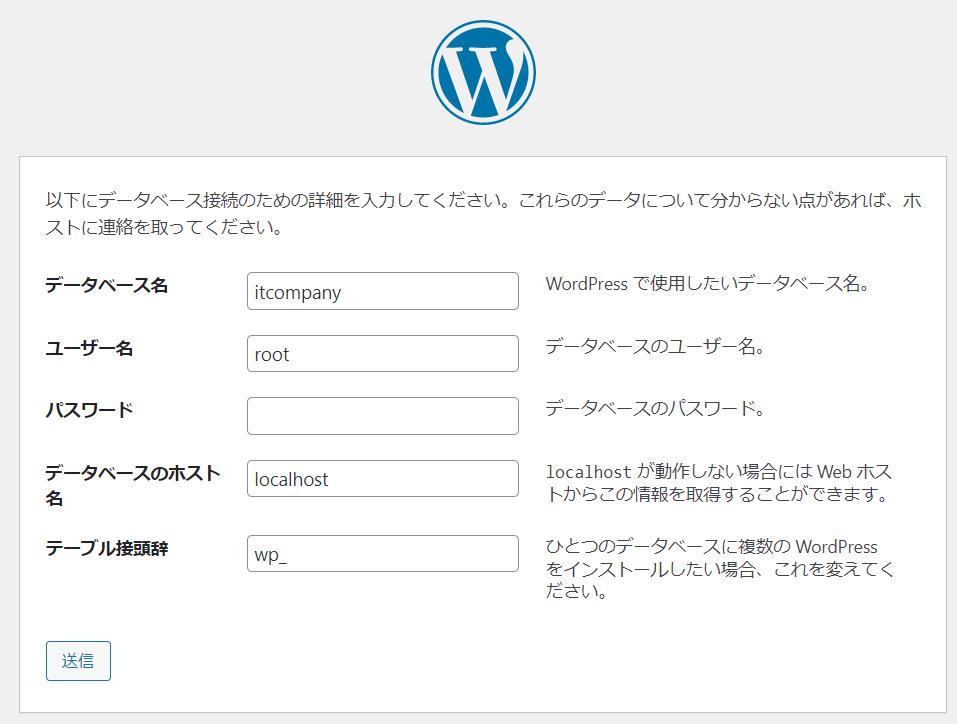Screen dimensions: 957x724
Task: Click the パスワード field label
Action: coord(89,410)
